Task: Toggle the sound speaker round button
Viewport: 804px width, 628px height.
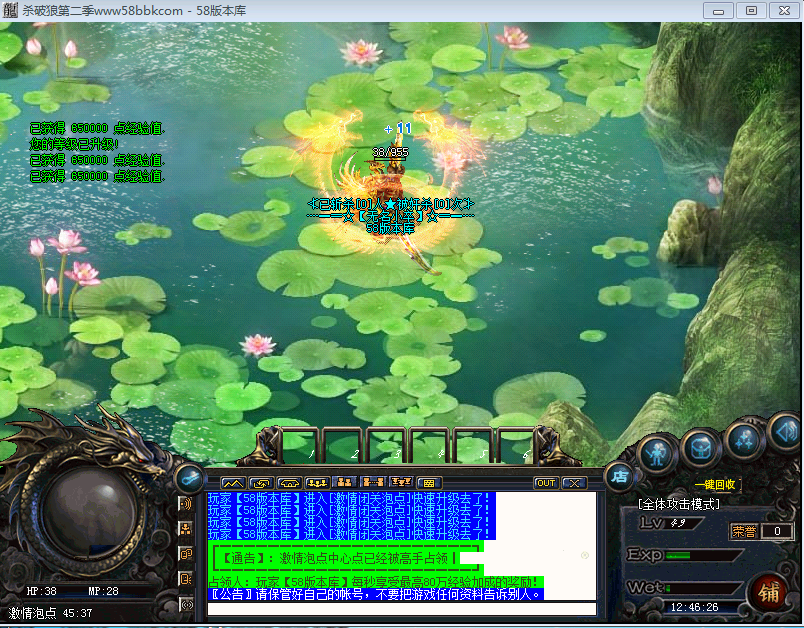Action: tap(786, 434)
